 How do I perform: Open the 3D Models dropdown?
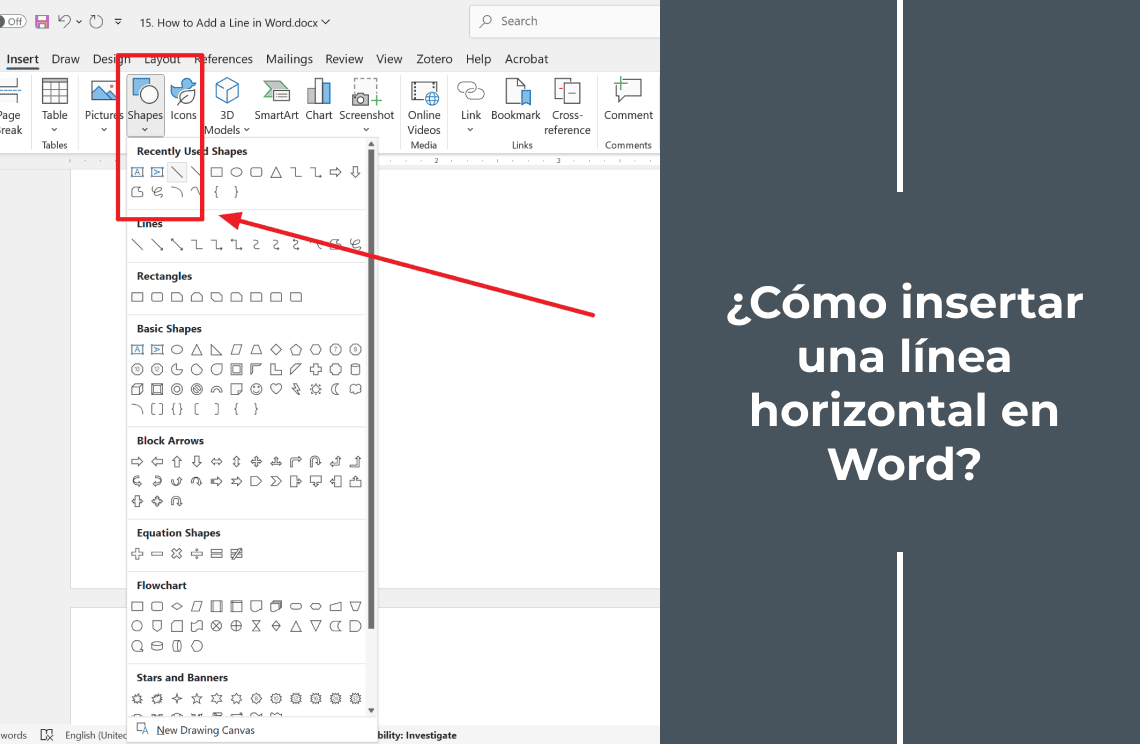click(227, 106)
